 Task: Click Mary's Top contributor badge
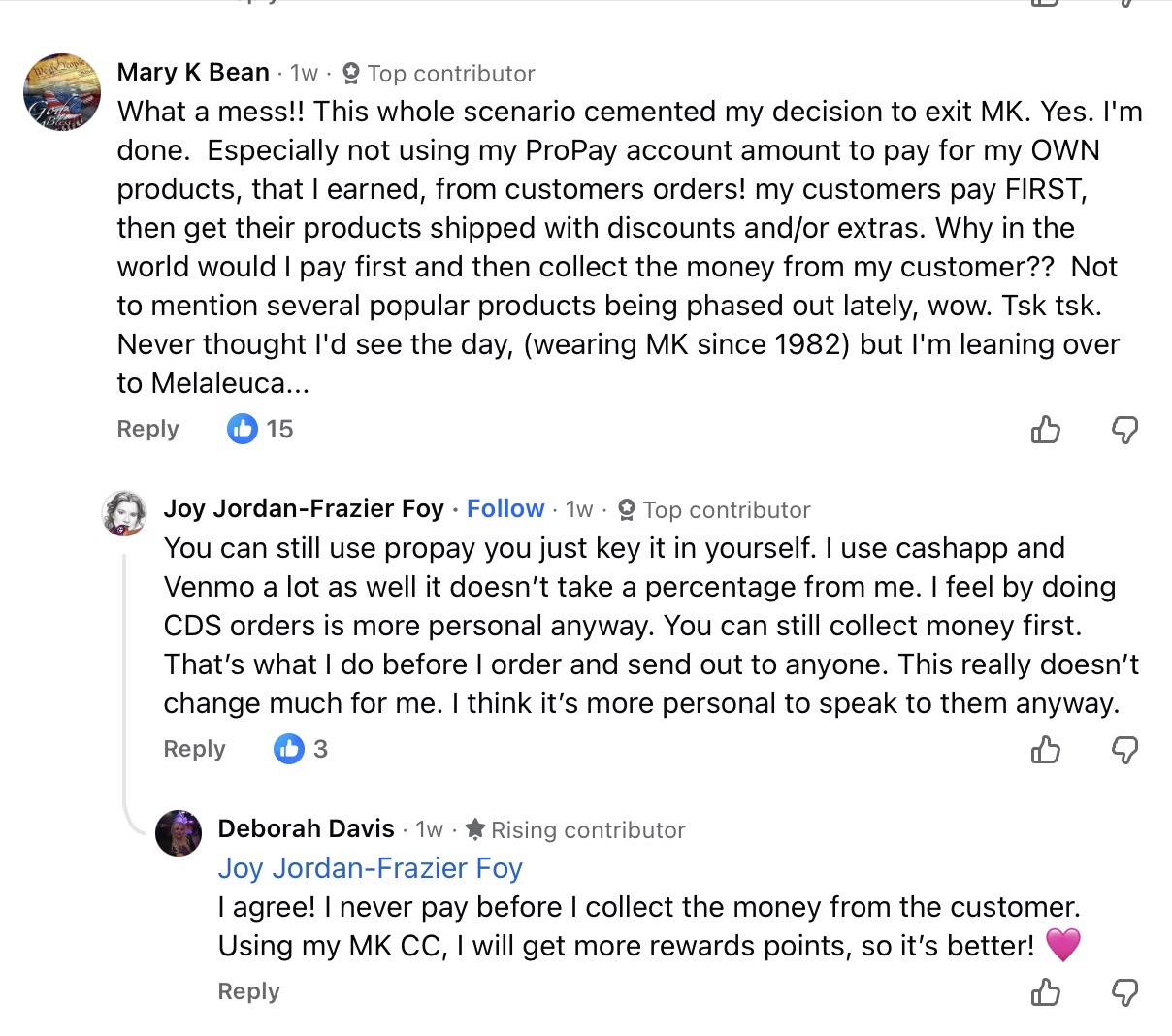click(439, 74)
